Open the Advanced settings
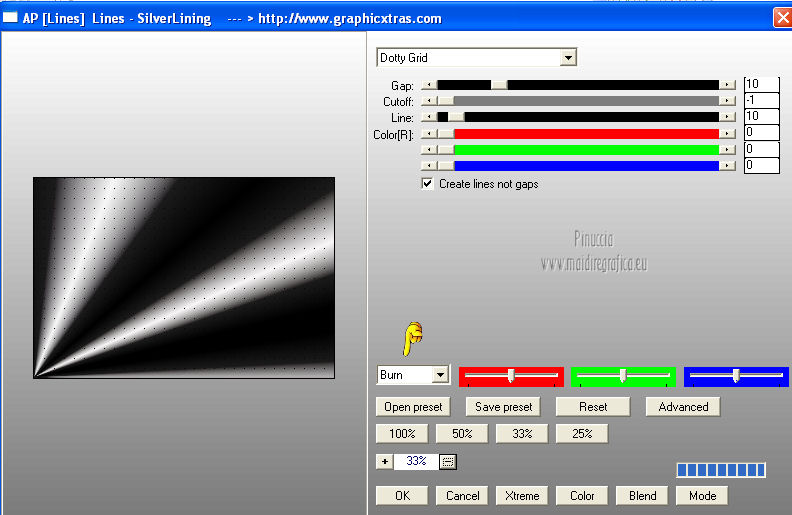 pyautogui.click(x=683, y=407)
